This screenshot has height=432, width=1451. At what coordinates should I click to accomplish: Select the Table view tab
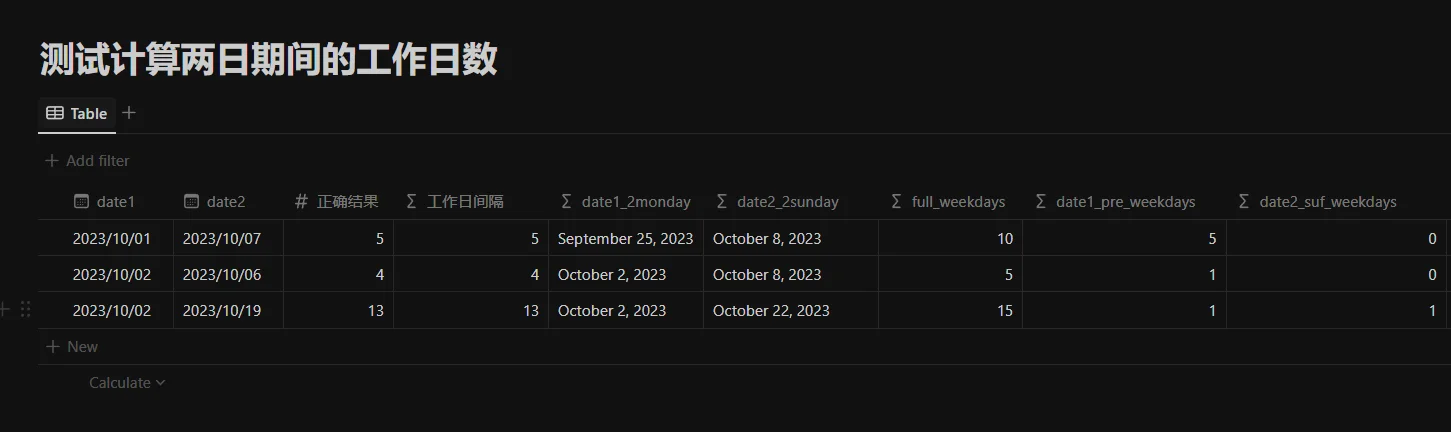(77, 114)
